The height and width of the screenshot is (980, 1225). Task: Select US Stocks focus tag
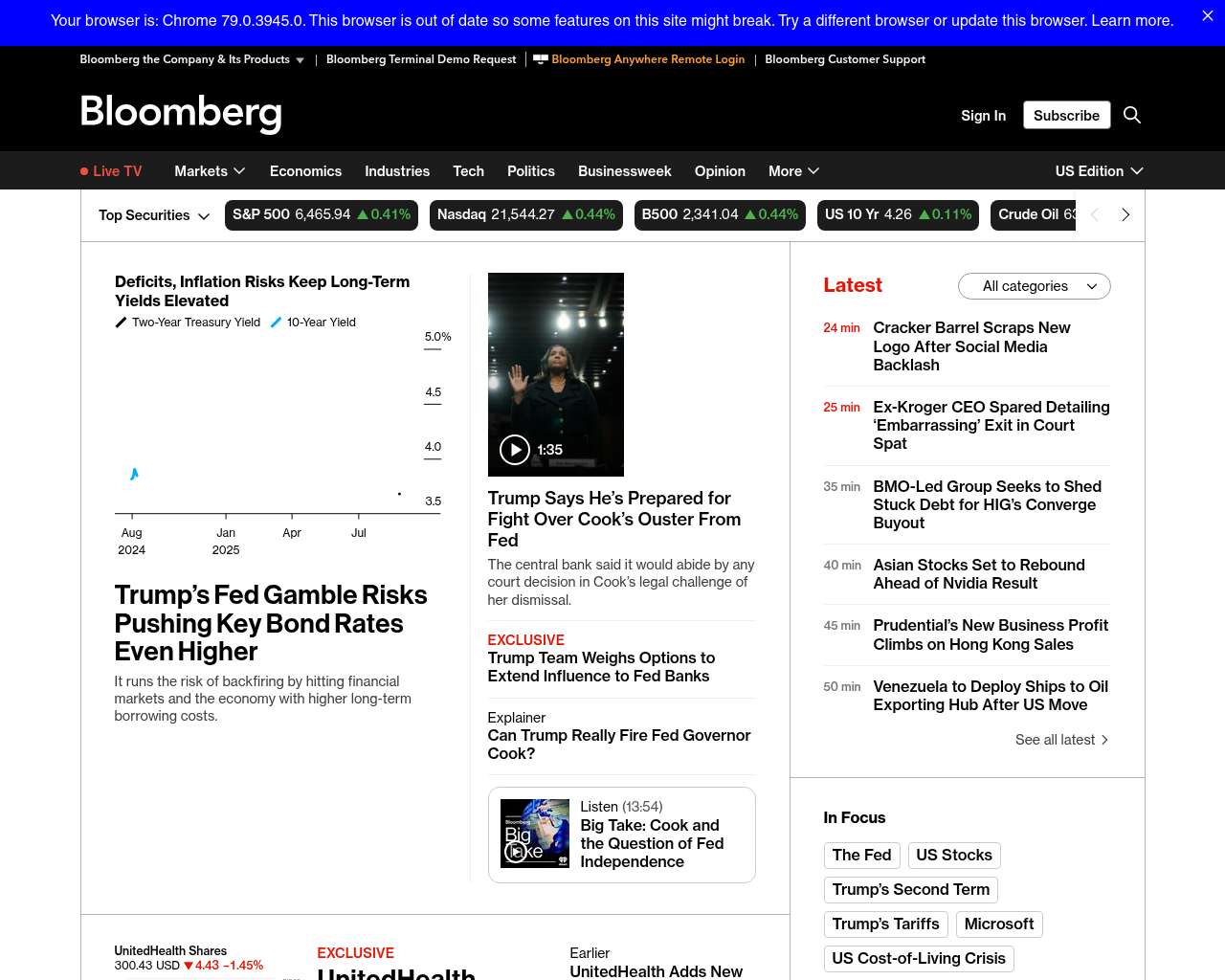coord(954,855)
